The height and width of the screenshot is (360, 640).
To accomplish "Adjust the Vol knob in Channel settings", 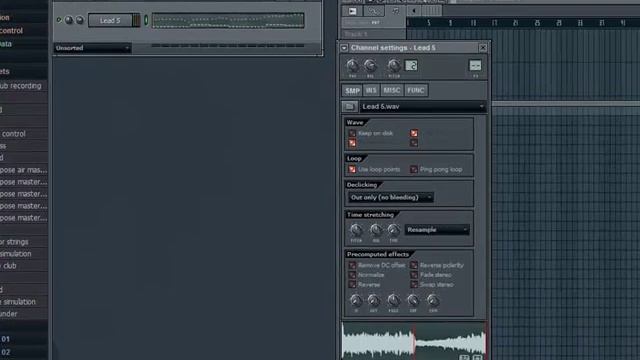I will click(x=370, y=66).
